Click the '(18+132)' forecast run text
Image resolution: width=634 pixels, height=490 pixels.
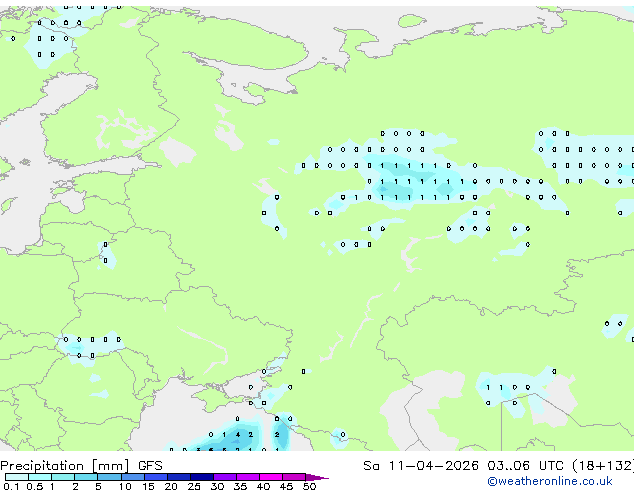click(603, 466)
